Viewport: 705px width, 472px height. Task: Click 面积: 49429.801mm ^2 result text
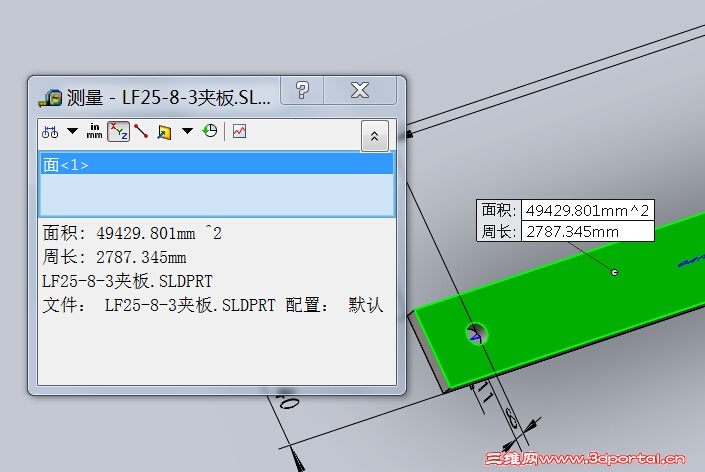point(132,233)
